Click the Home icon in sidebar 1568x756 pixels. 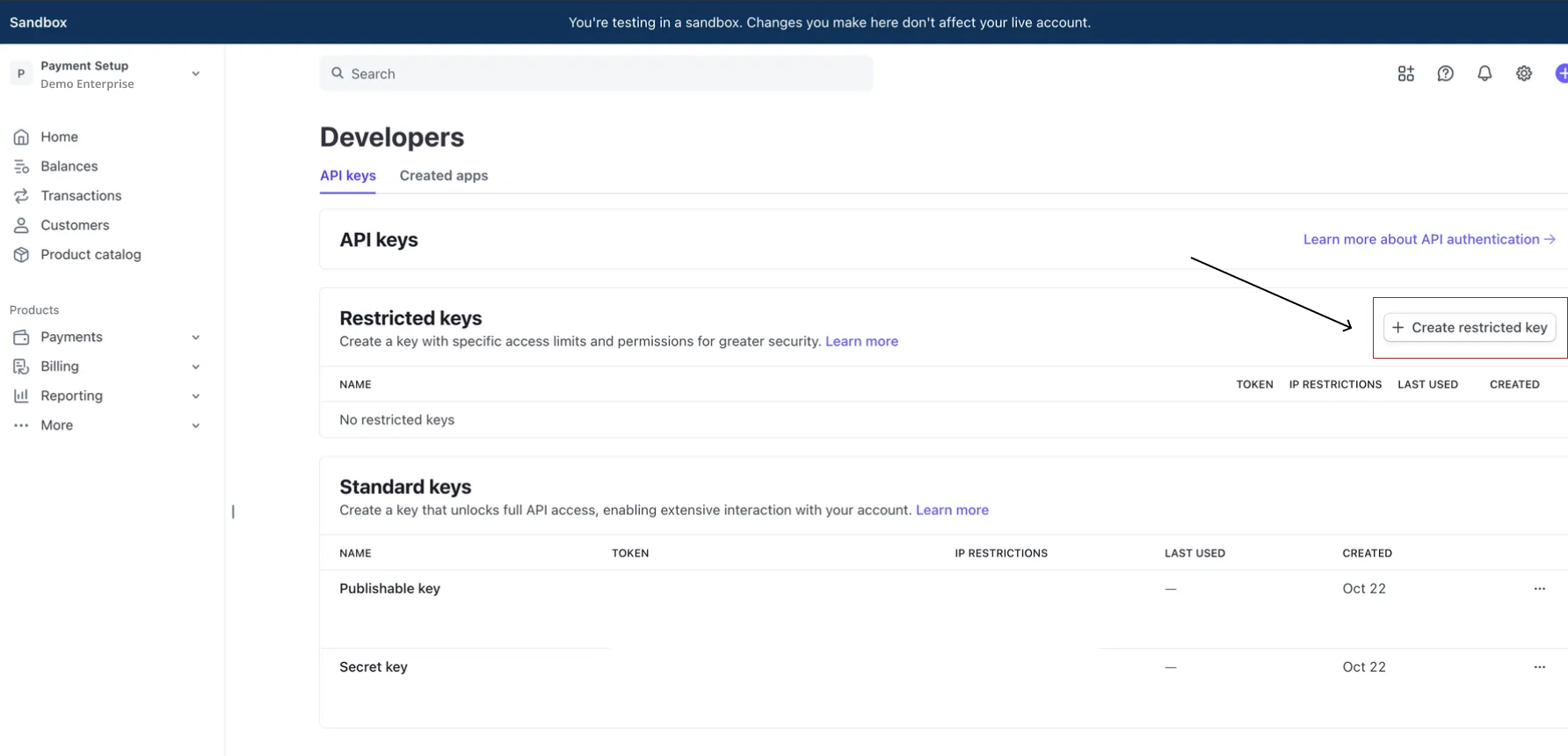pos(21,137)
